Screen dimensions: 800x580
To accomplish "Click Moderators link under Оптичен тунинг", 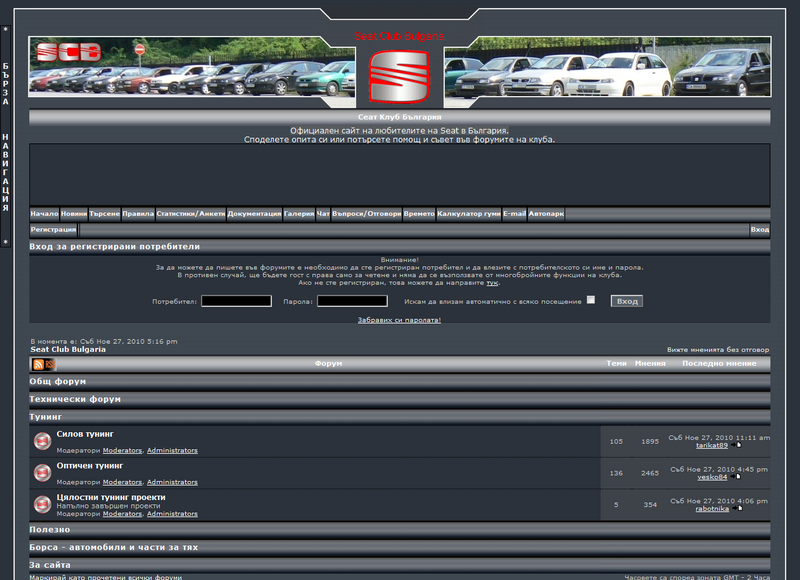I will [122, 482].
